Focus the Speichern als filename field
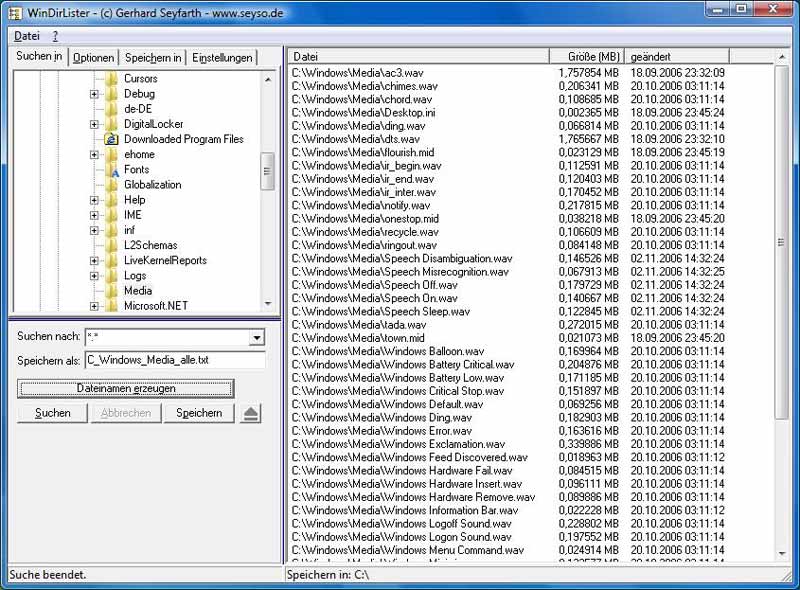This screenshot has height=590, width=800. click(175, 360)
